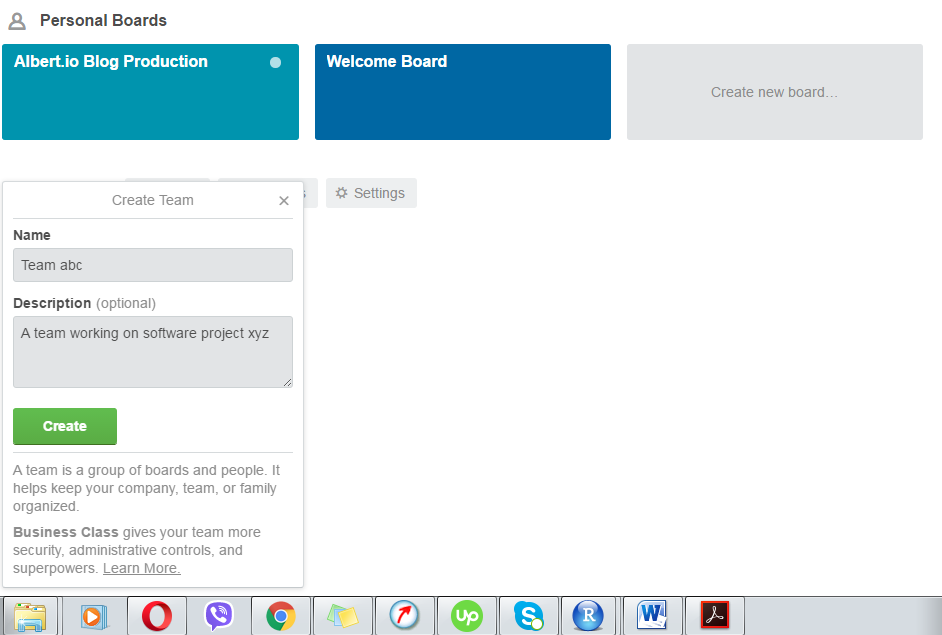
Task: Launch the media player taskbar icon
Action: (94, 616)
